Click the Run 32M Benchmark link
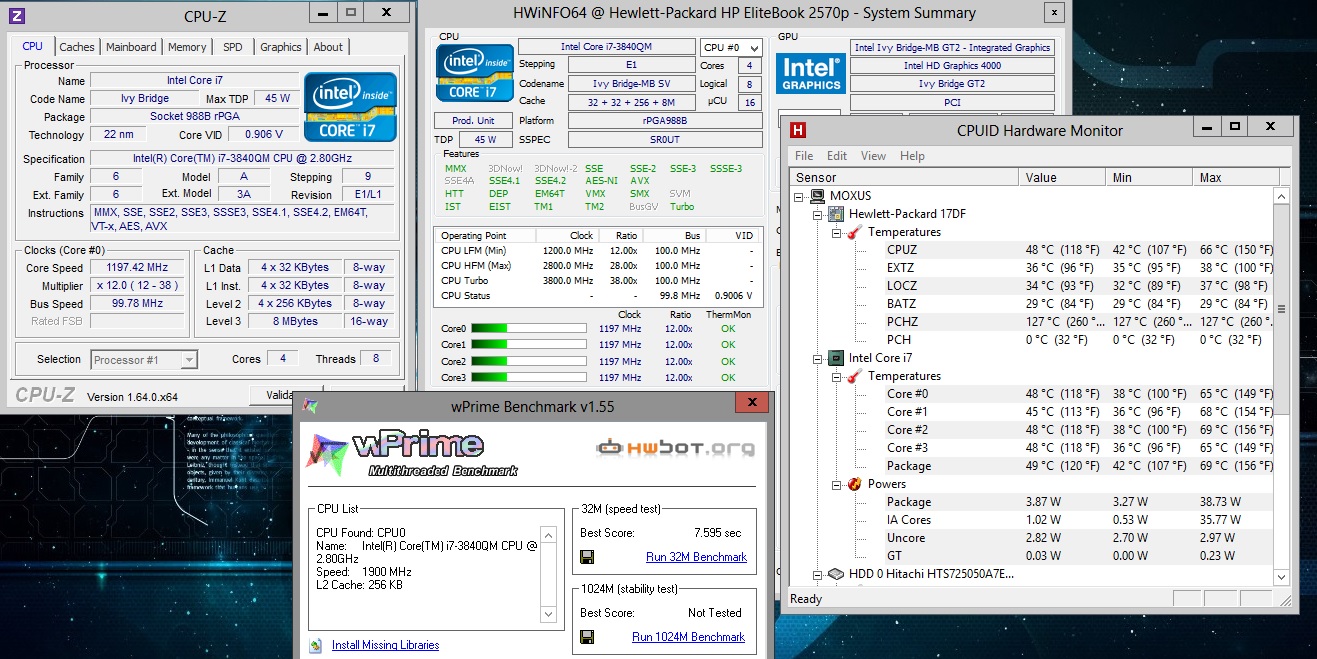The image size is (1317, 659). coord(696,557)
